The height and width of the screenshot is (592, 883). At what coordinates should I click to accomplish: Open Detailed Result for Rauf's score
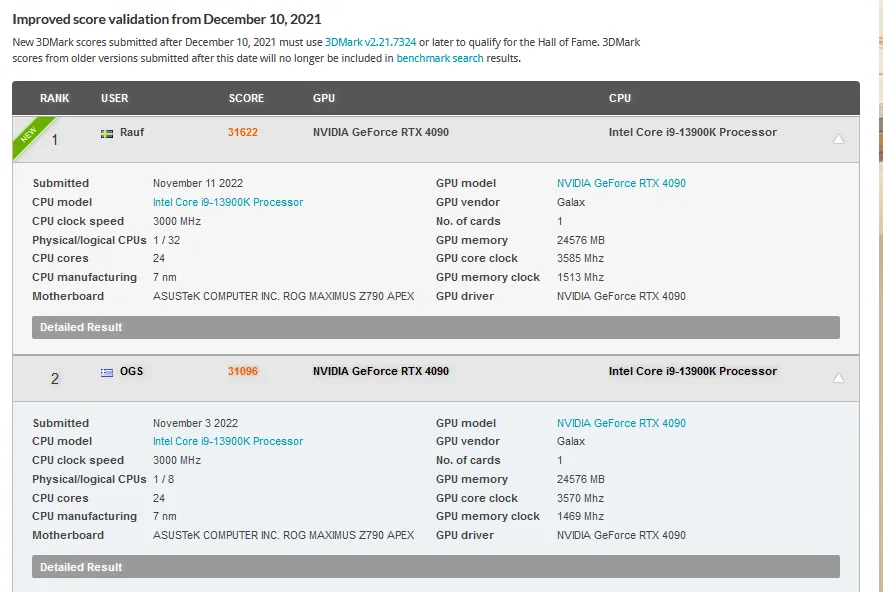coord(436,327)
